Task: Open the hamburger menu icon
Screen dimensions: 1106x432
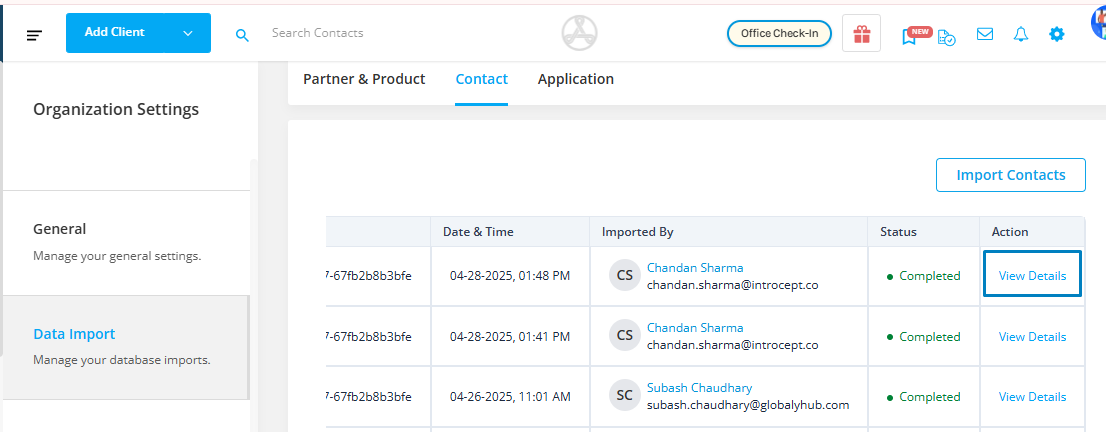Action: coord(35,35)
